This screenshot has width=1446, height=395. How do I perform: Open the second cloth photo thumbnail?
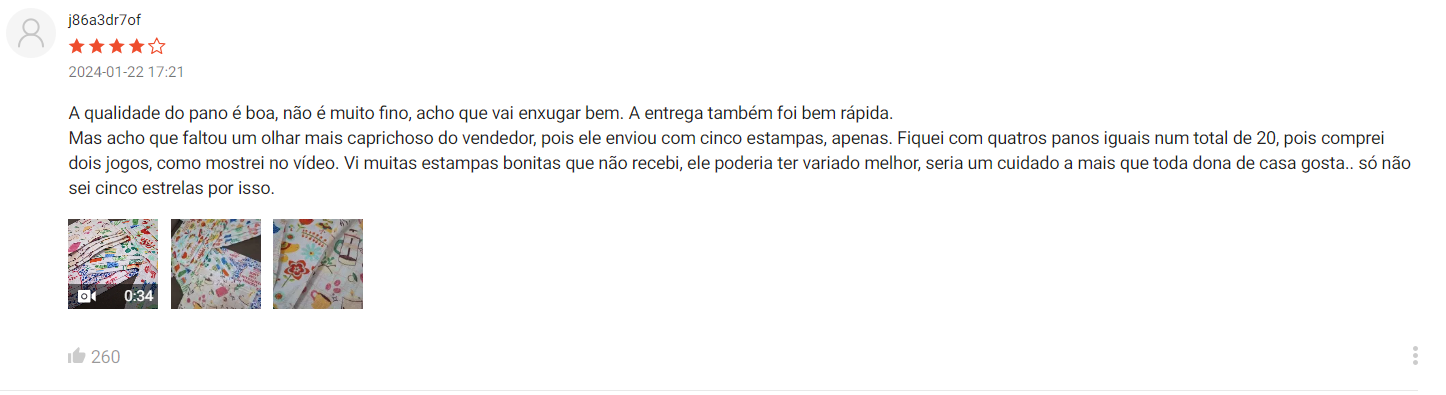click(x=216, y=264)
